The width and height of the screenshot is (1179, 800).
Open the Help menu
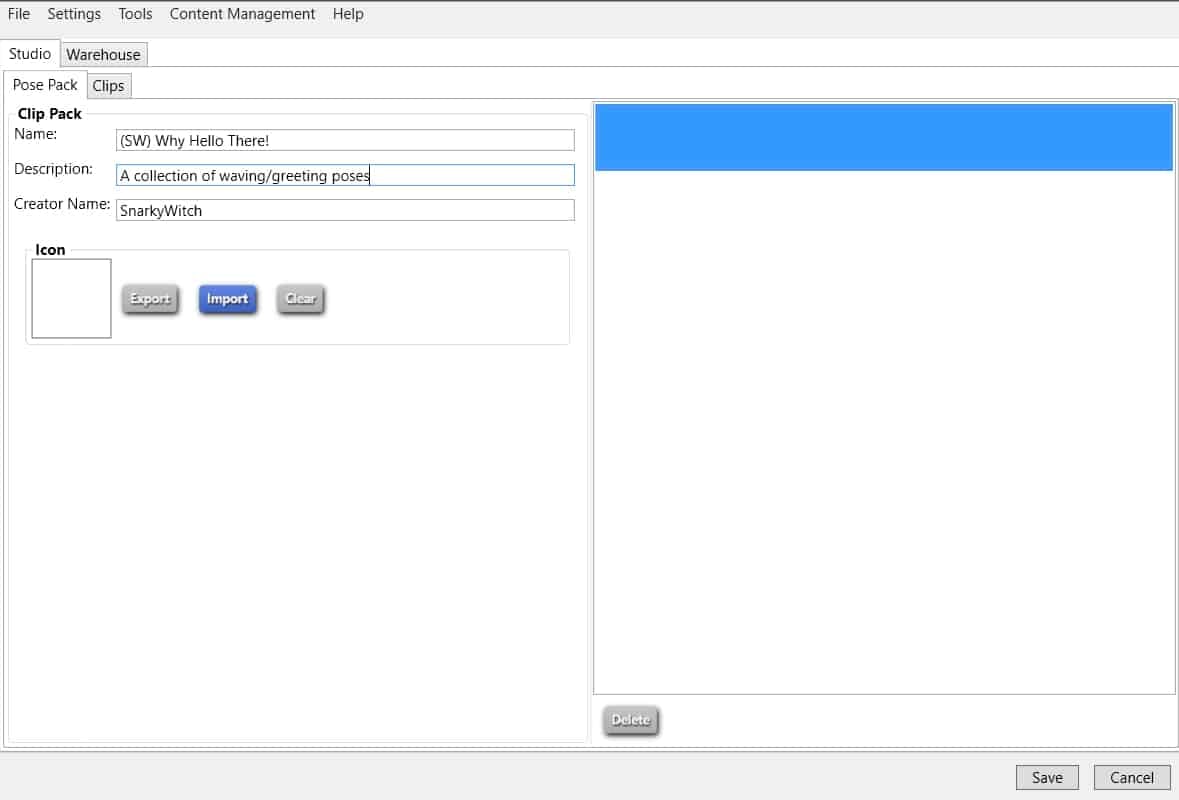tap(348, 14)
